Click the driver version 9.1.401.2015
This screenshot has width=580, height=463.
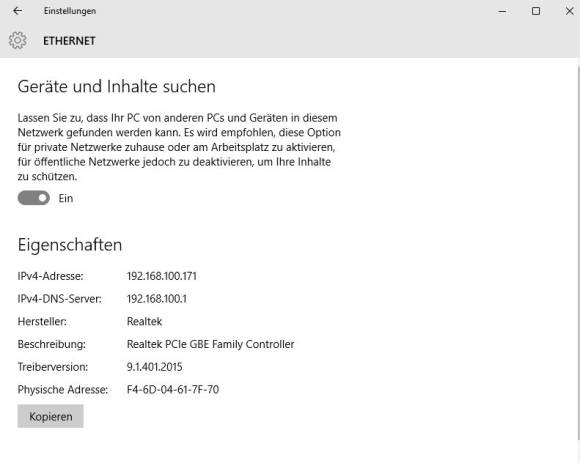(155, 367)
